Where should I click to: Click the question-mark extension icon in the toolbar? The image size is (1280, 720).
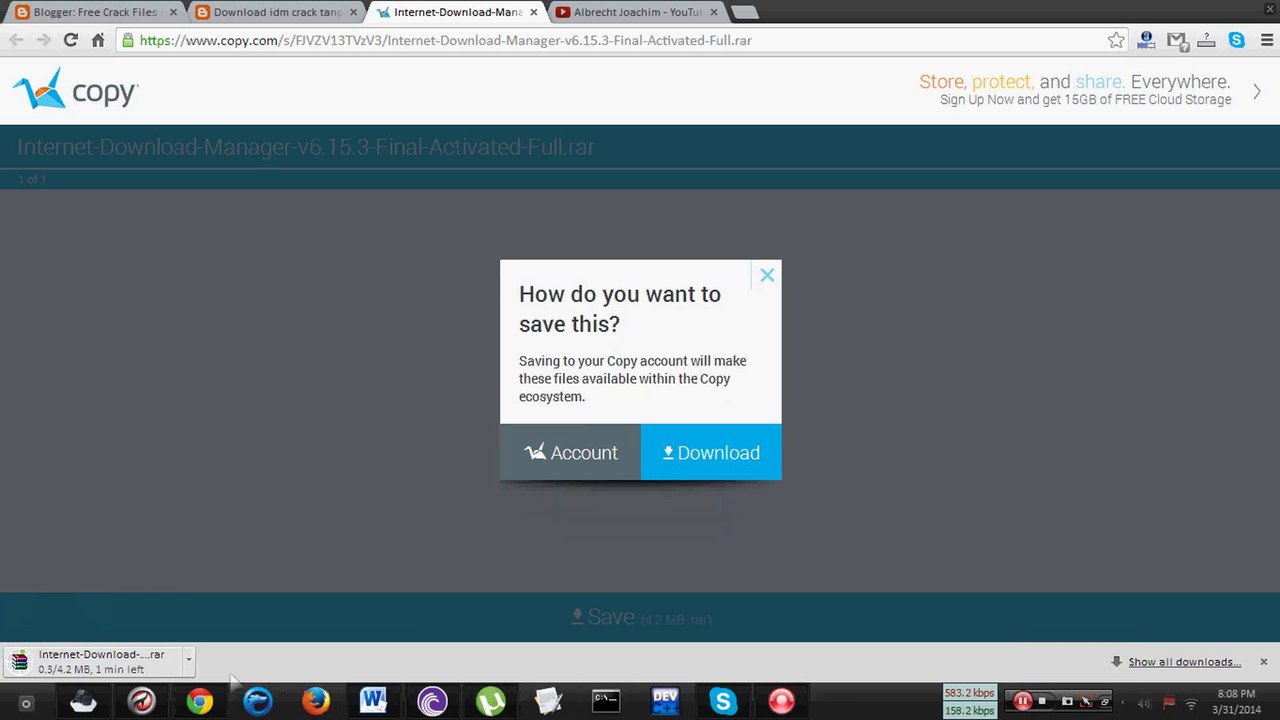click(1207, 40)
